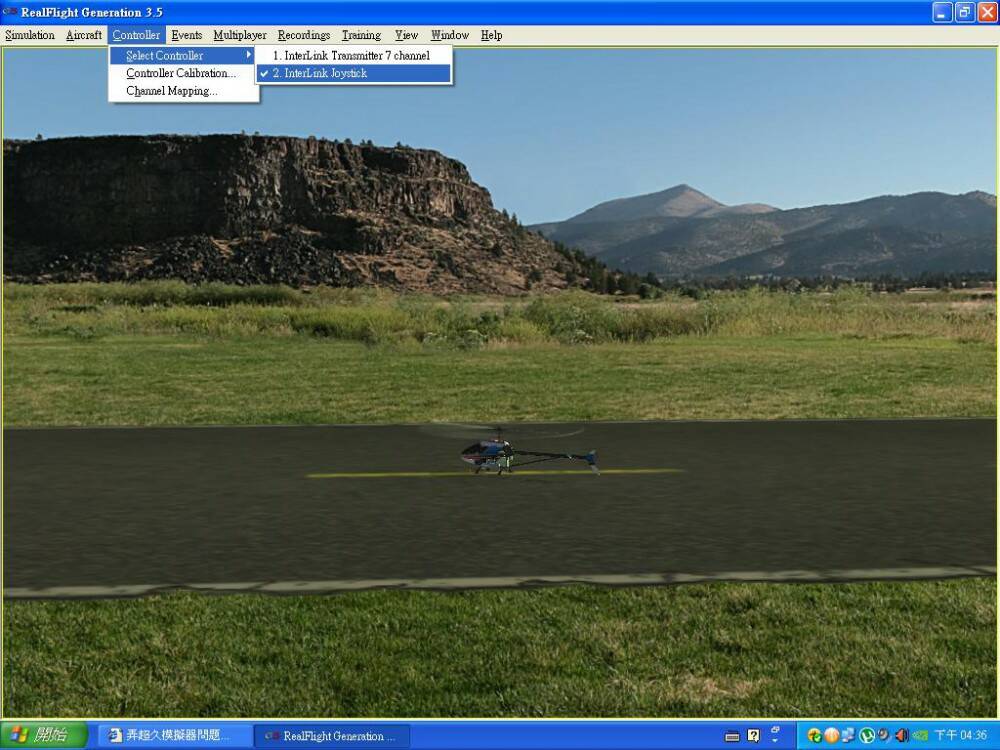Open the Aircraft menu
Viewport: 1000px width, 750px height.
pos(84,35)
